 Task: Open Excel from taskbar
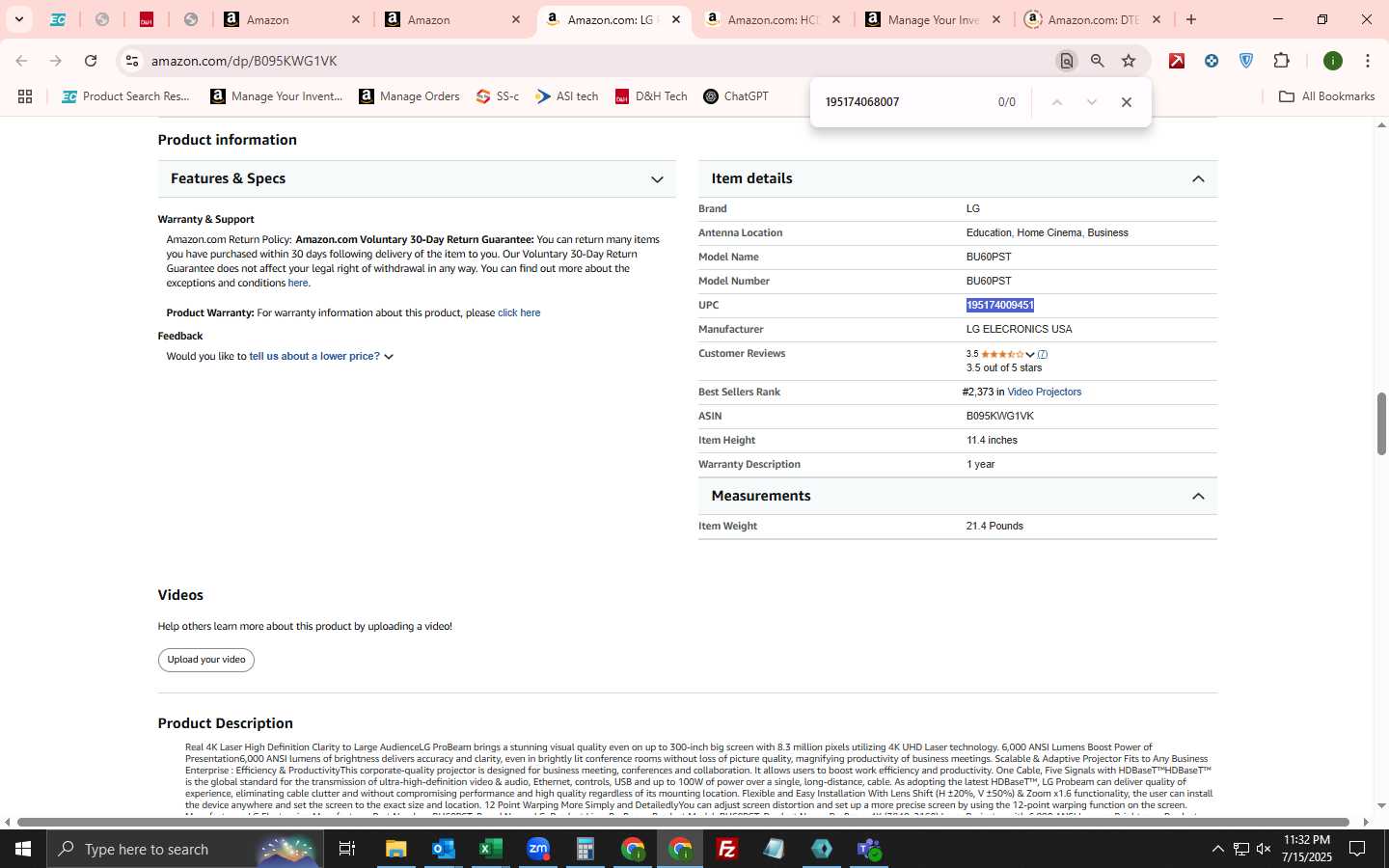[491, 849]
